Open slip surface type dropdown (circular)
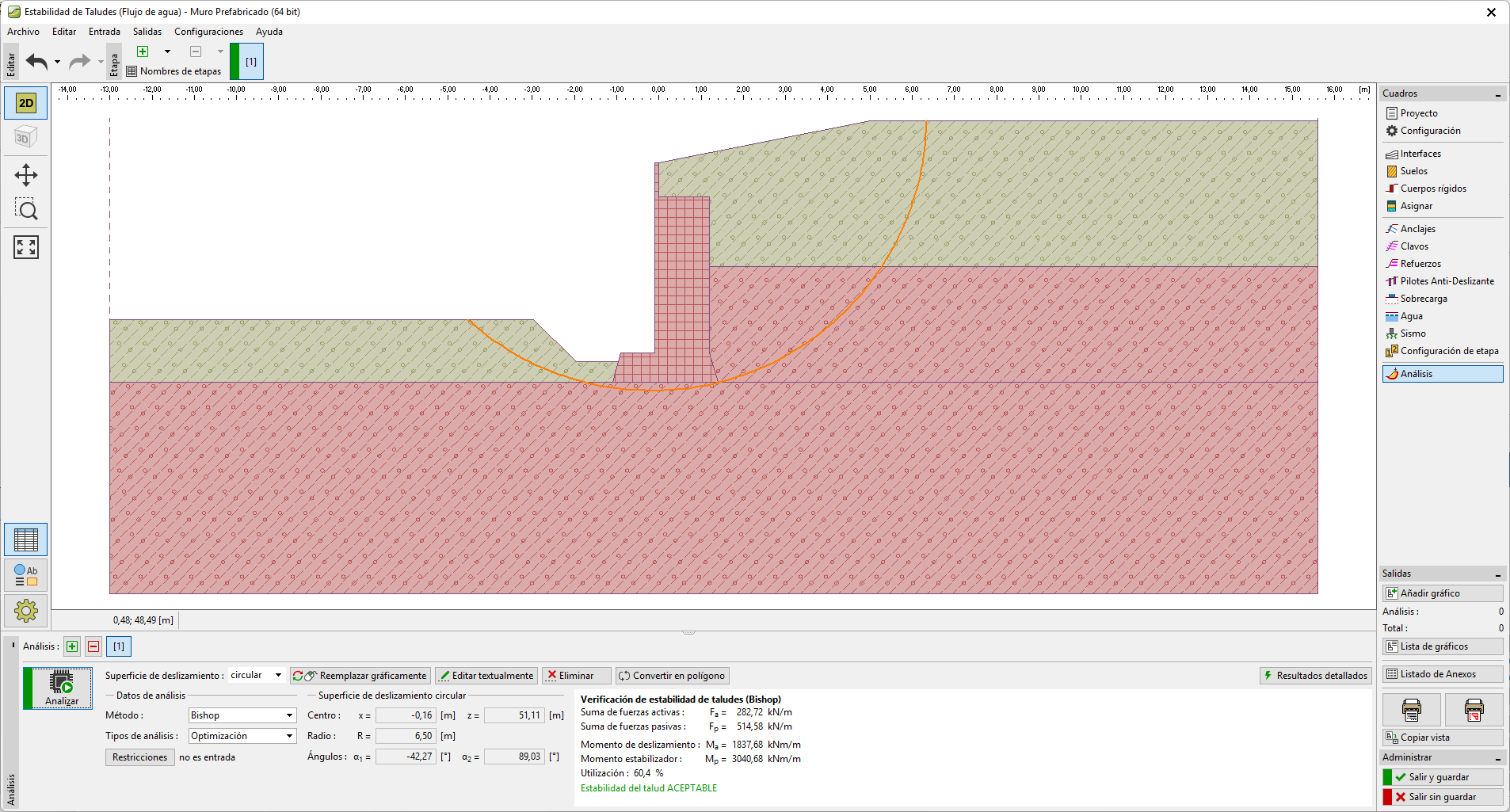 pos(257,675)
